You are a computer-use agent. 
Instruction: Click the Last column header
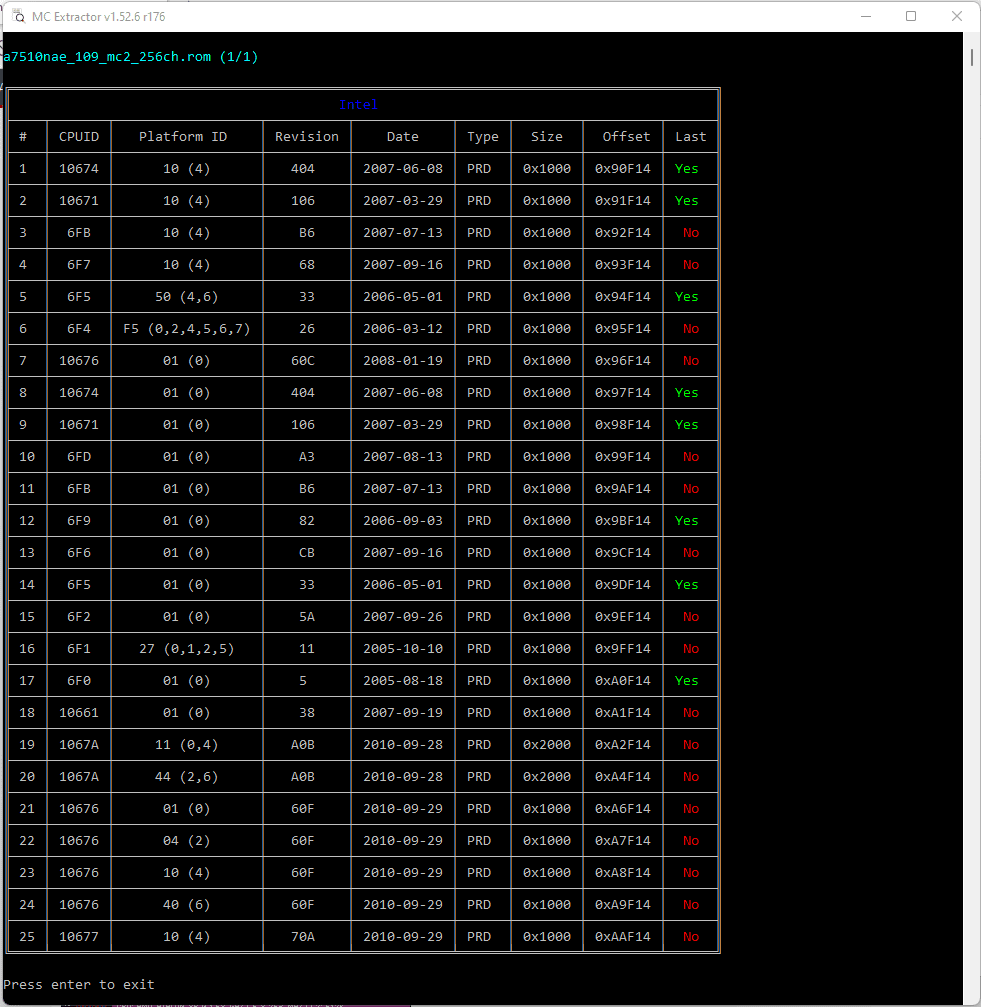click(690, 137)
